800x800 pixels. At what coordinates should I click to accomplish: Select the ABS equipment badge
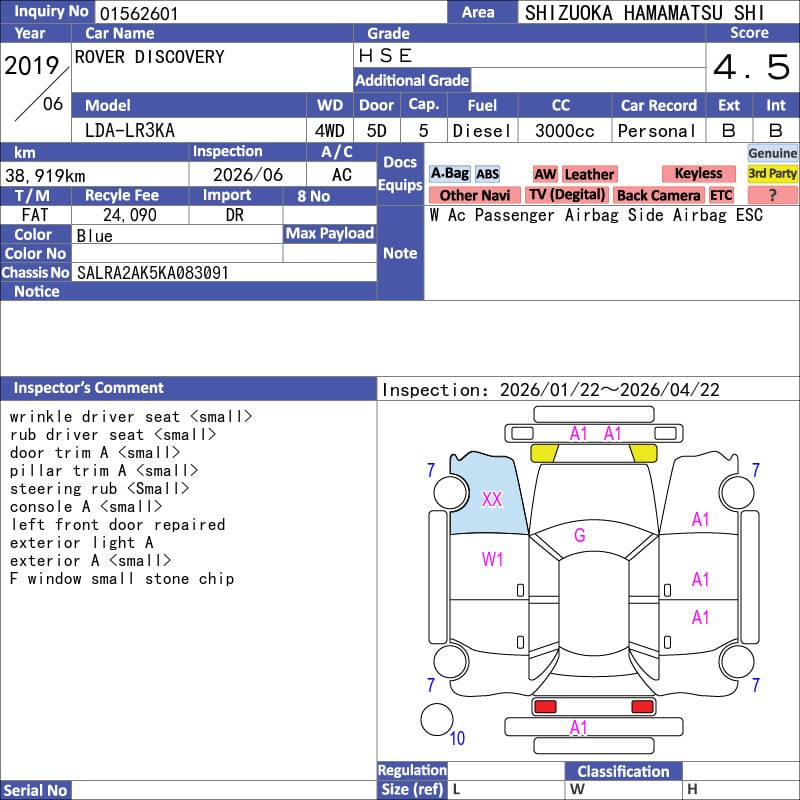click(x=487, y=174)
